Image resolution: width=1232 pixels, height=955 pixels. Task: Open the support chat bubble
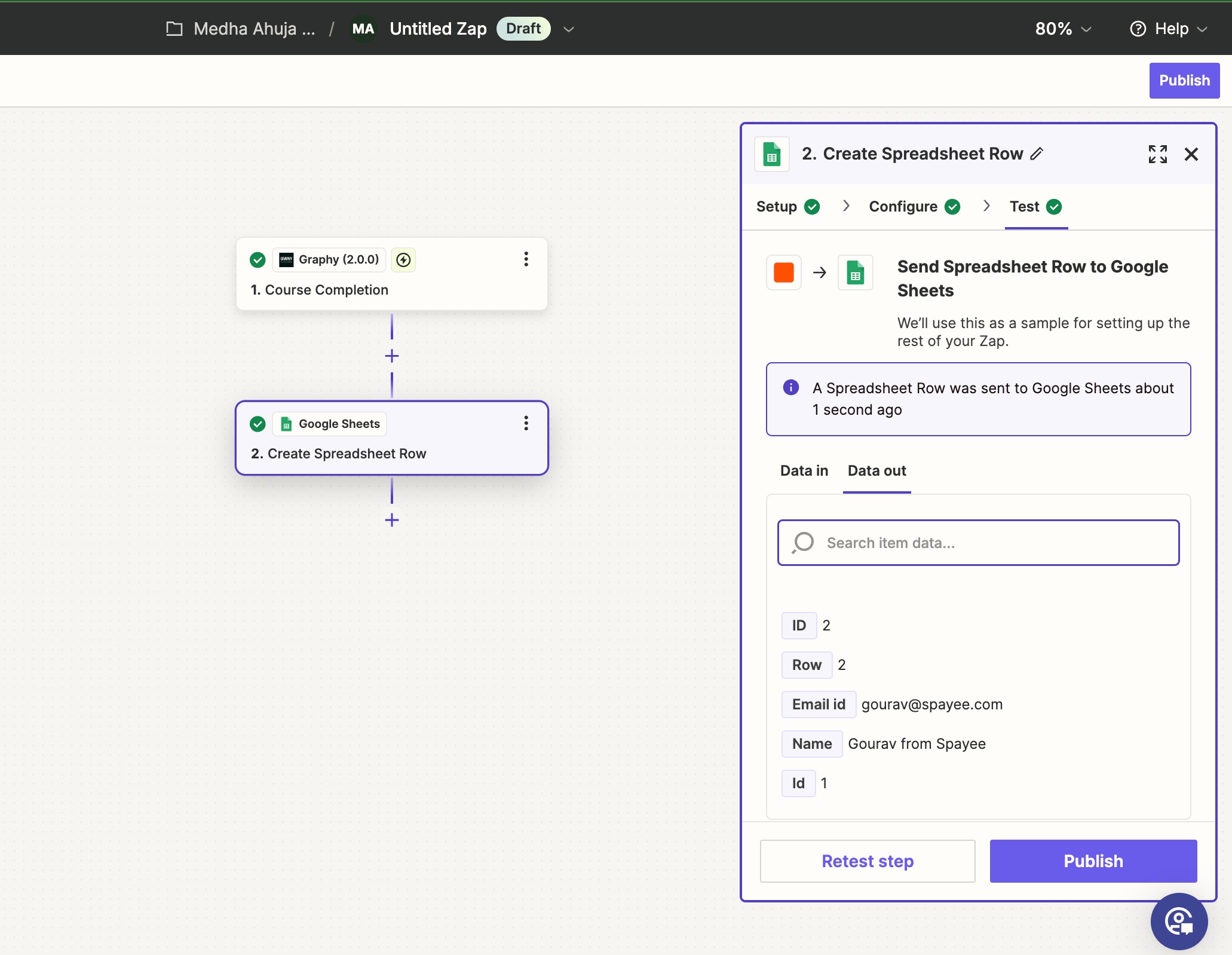pos(1179,921)
